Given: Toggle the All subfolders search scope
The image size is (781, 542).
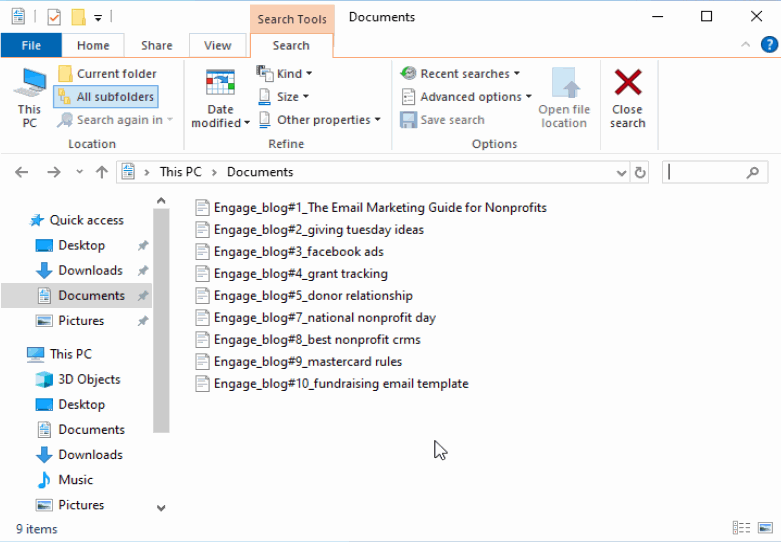Looking at the screenshot, I should pyautogui.click(x=106, y=97).
